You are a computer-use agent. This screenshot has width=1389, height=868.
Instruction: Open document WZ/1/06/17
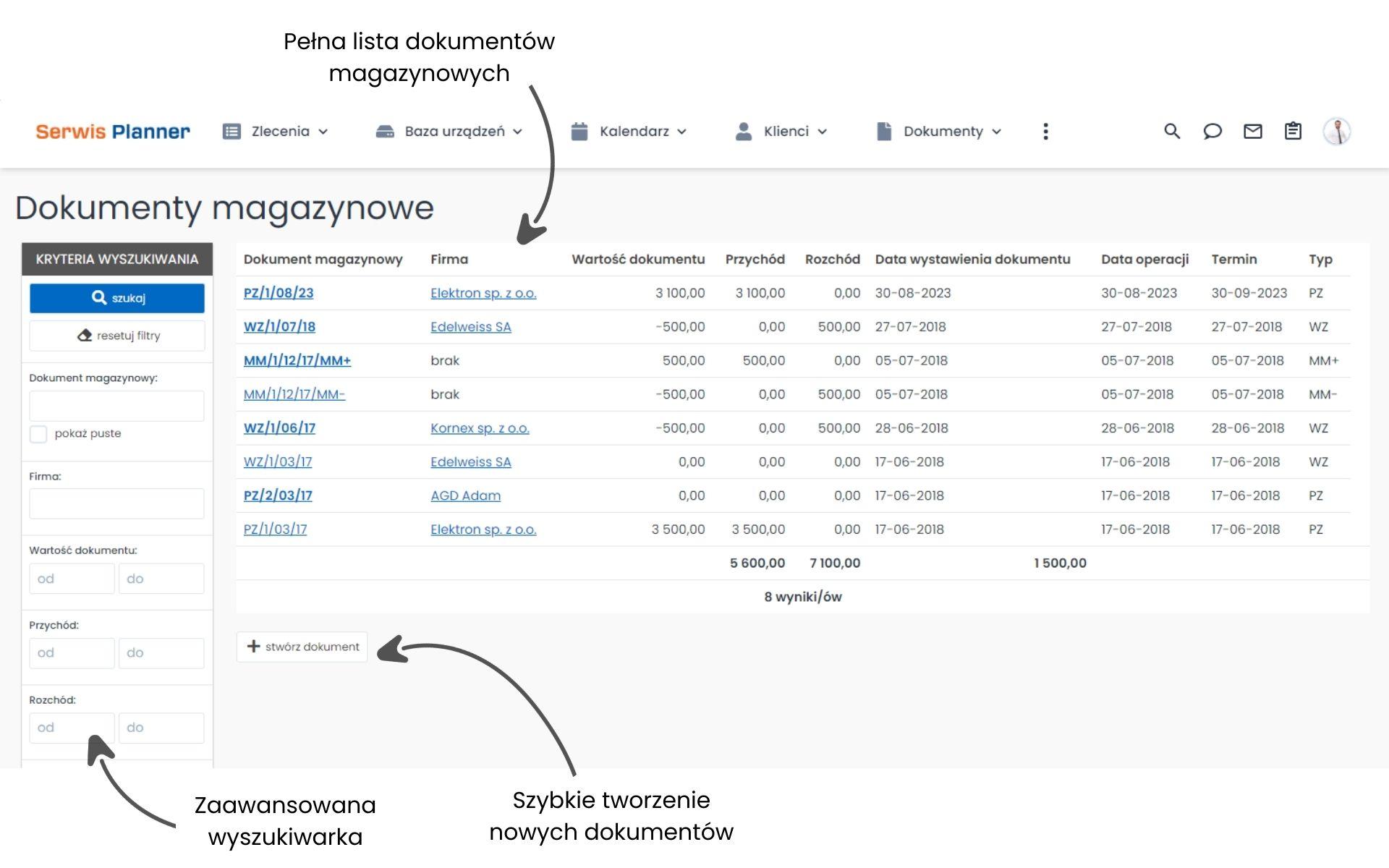coord(279,428)
